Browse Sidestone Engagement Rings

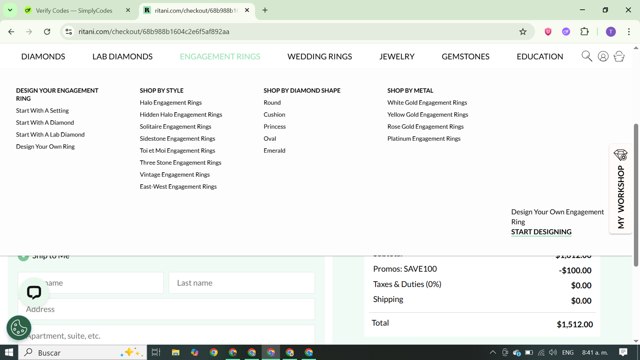coord(177,138)
